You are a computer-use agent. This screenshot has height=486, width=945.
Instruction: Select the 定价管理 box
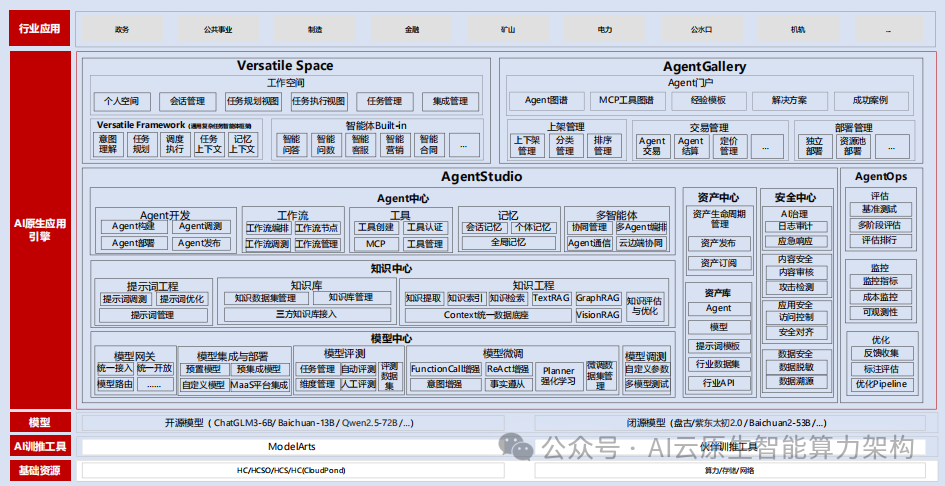pyautogui.click(x=729, y=146)
